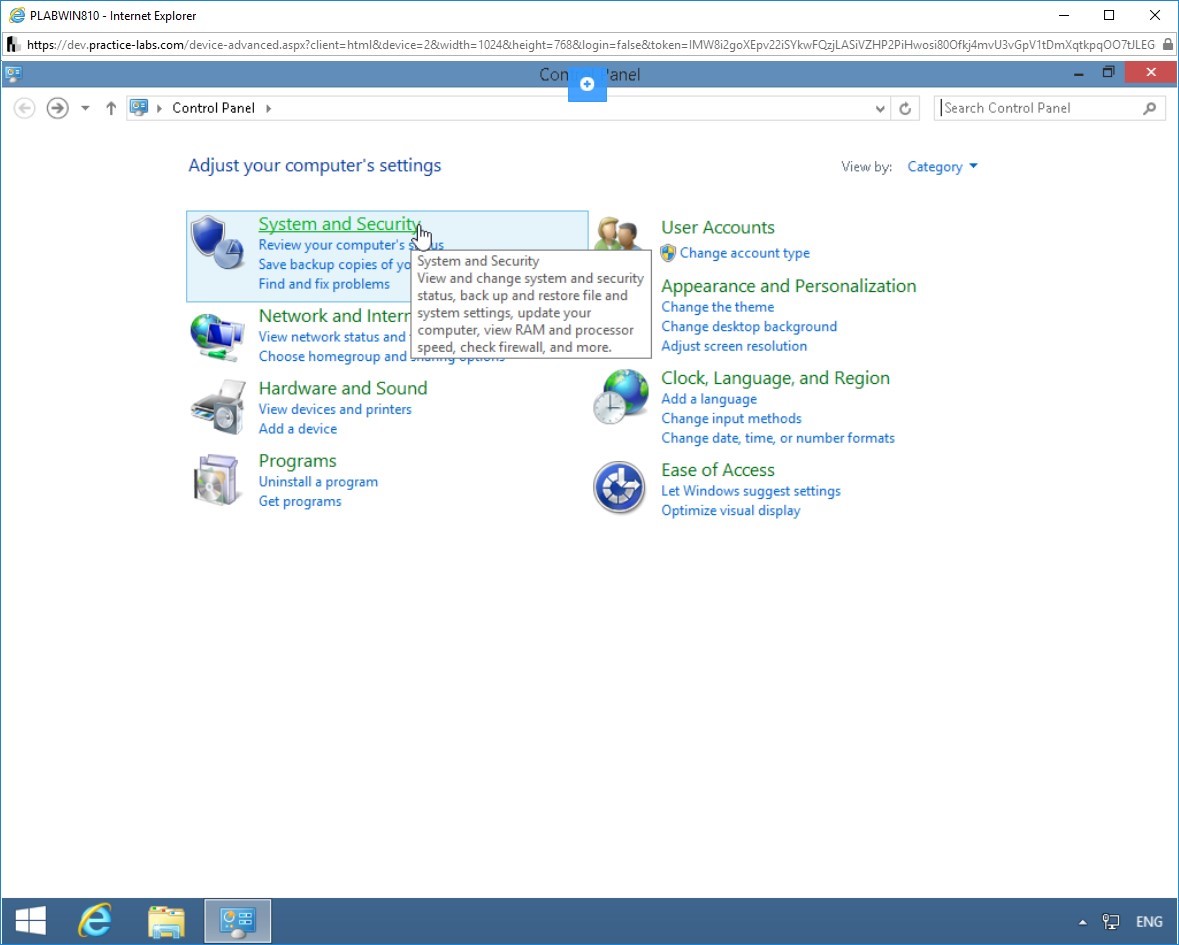
Task: Open the Windows Start button
Action: pos(31,921)
